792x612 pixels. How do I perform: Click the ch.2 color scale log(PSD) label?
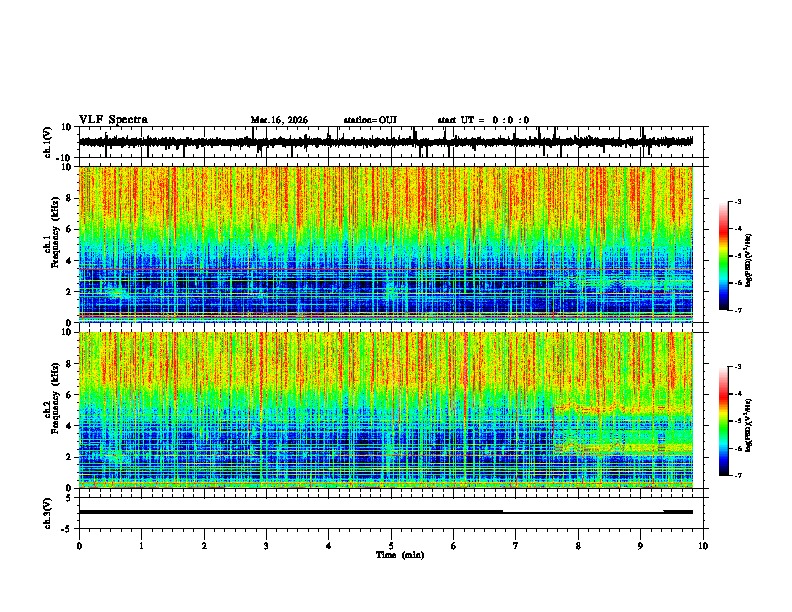coord(749,426)
